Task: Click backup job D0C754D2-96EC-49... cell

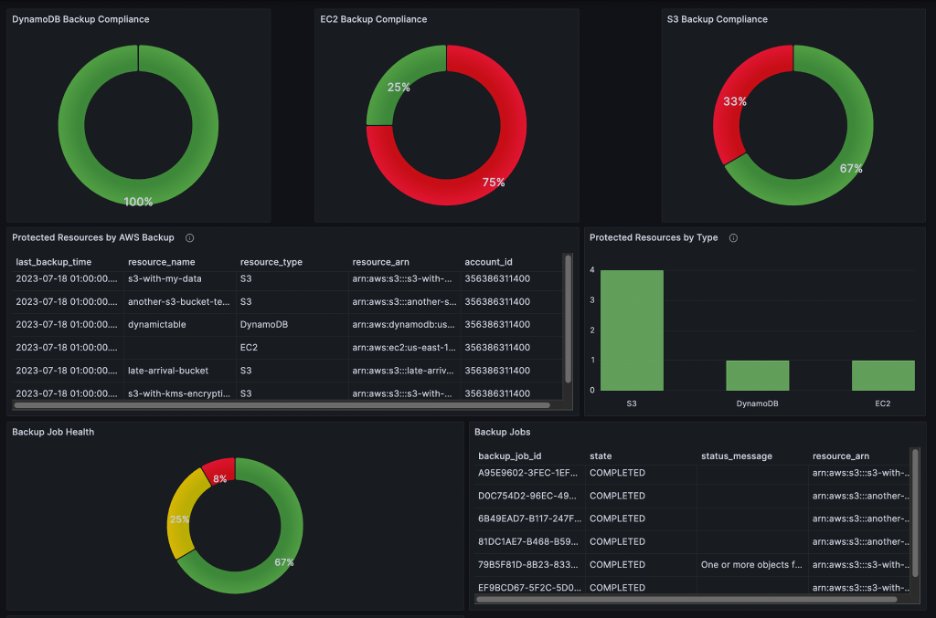Action: click(x=528, y=496)
